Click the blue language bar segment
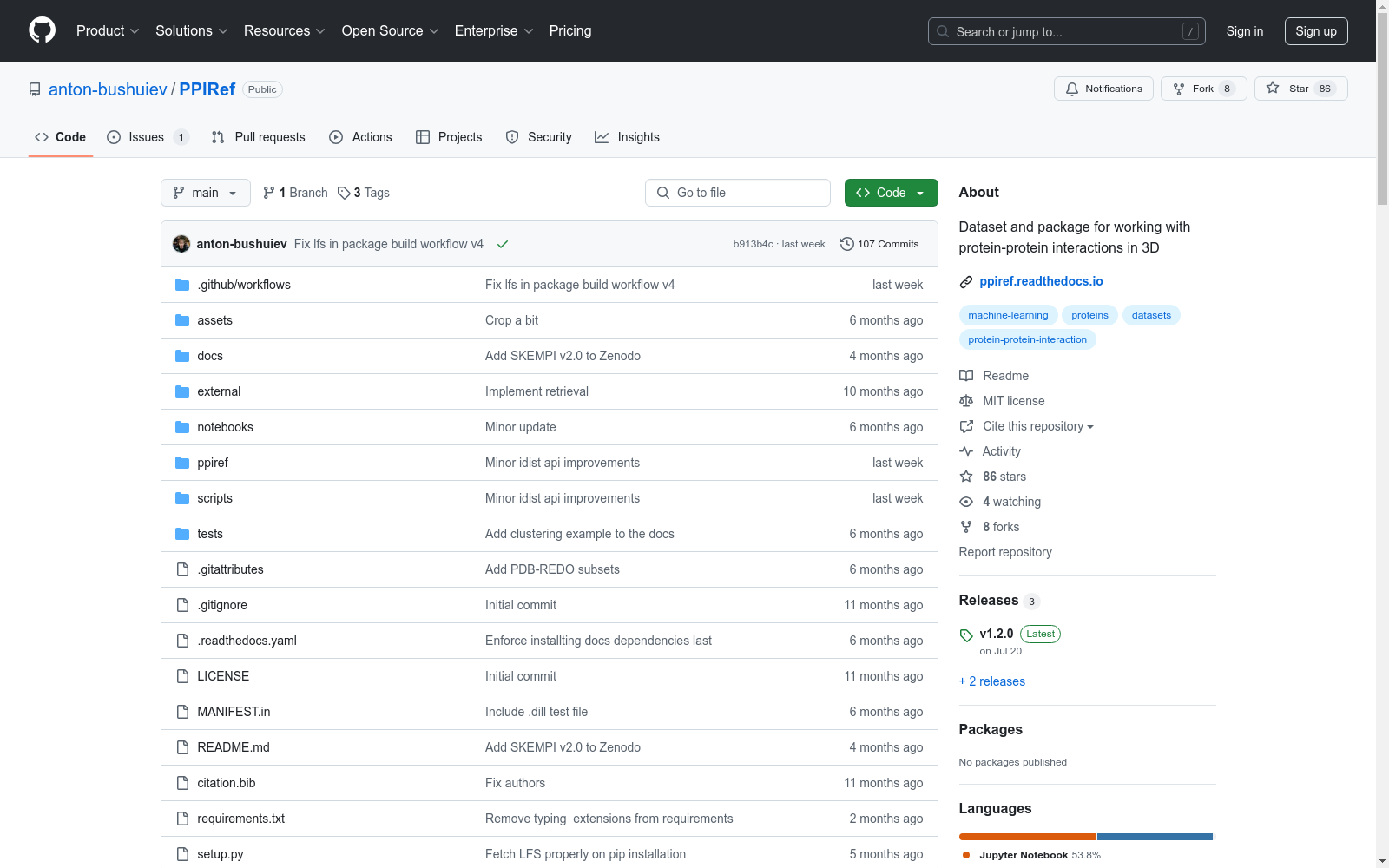Screen dimensions: 1389x868 point(1155,837)
